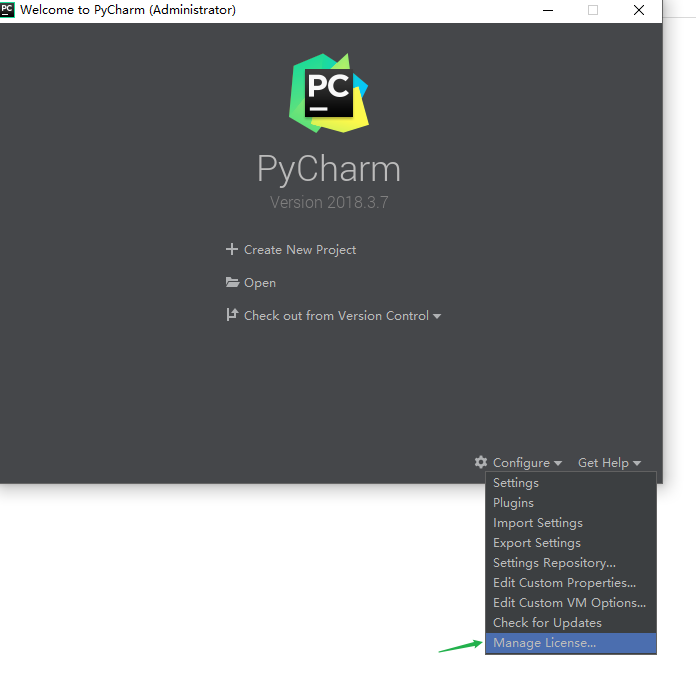Click the PyCharm logo in the window center

(328, 93)
